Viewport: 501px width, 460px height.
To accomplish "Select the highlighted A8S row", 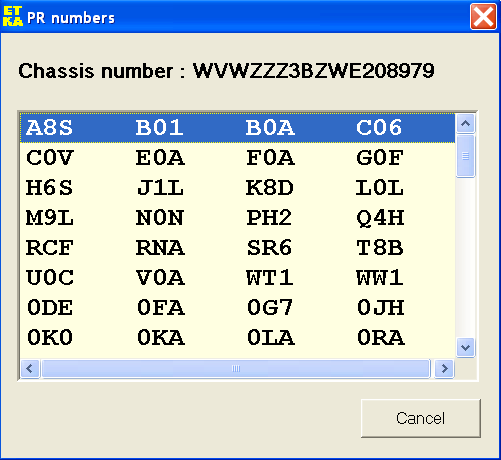I will pyautogui.click(x=237, y=128).
